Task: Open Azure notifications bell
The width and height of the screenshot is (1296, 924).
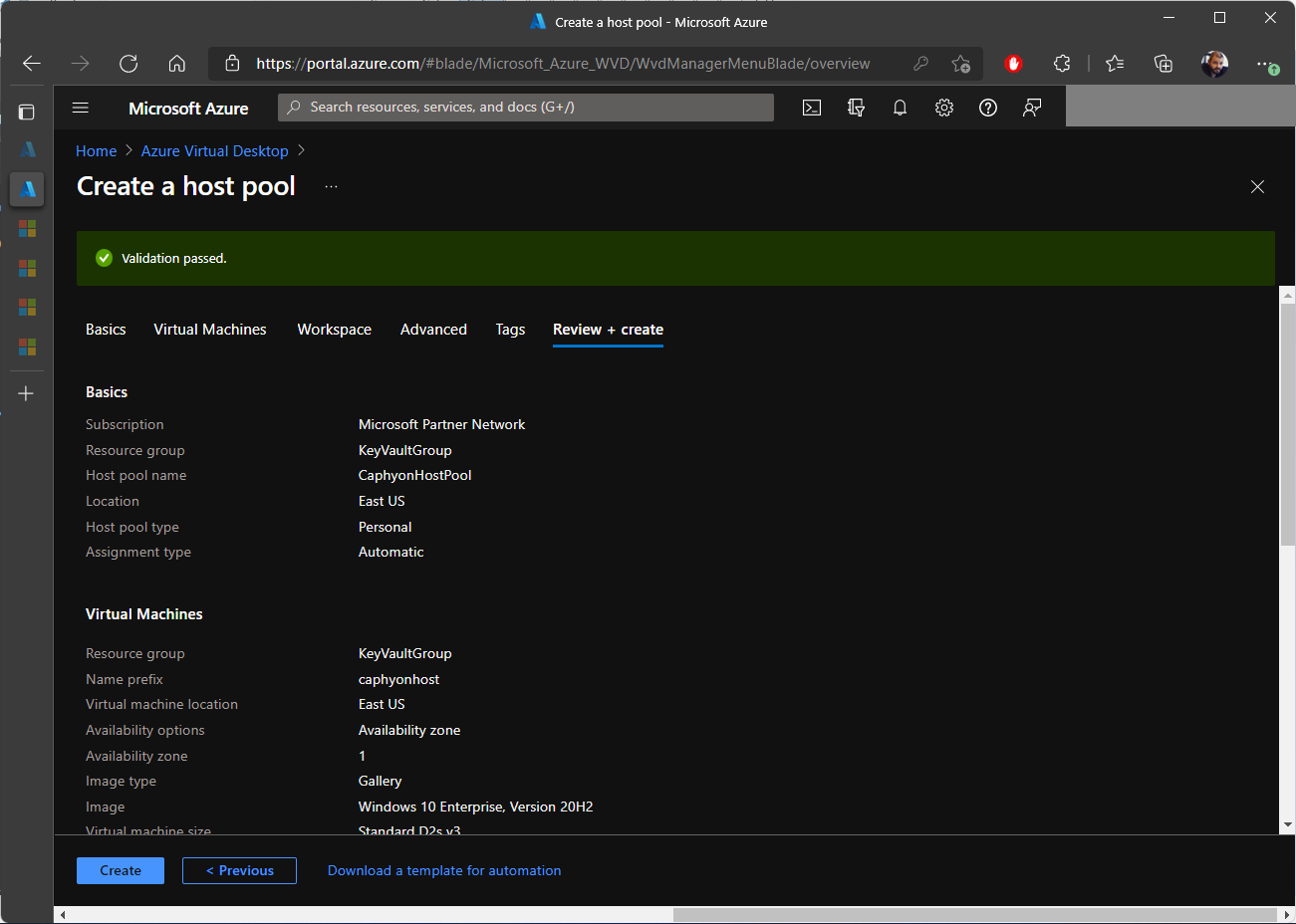Action: click(900, 108)
